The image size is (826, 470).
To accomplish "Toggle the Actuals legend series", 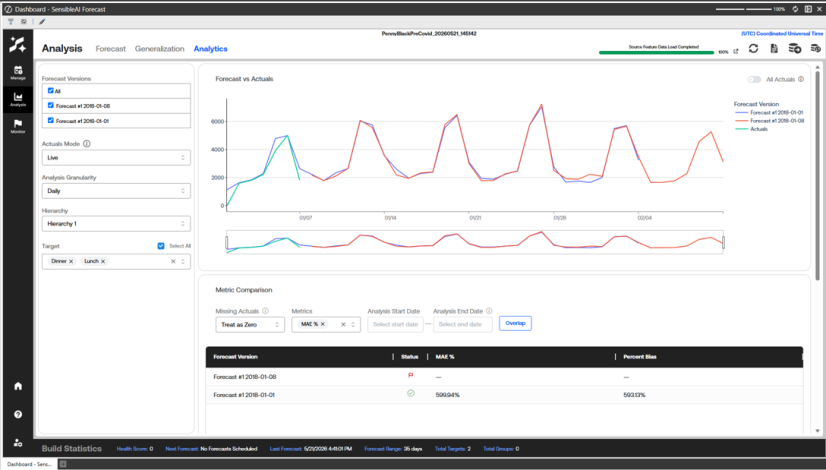I will pyautogui.click(x=752, y=129).
